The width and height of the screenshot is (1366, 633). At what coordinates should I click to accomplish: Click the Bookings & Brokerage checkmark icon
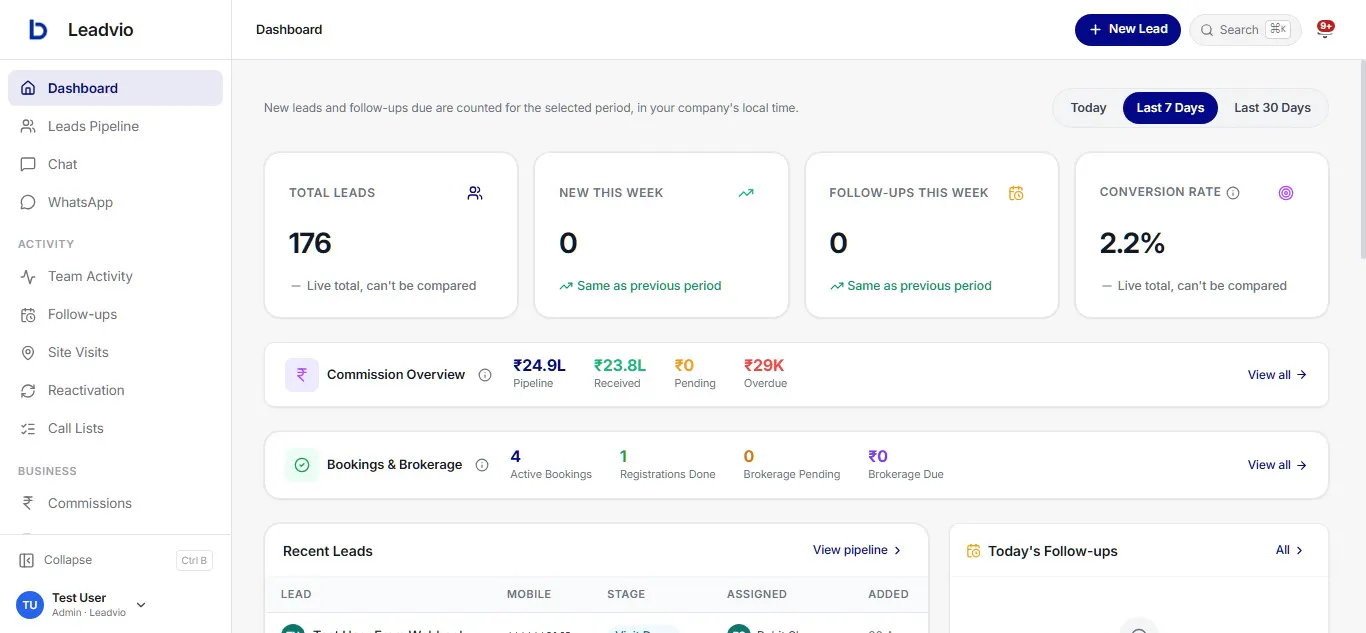coord(302,465)
